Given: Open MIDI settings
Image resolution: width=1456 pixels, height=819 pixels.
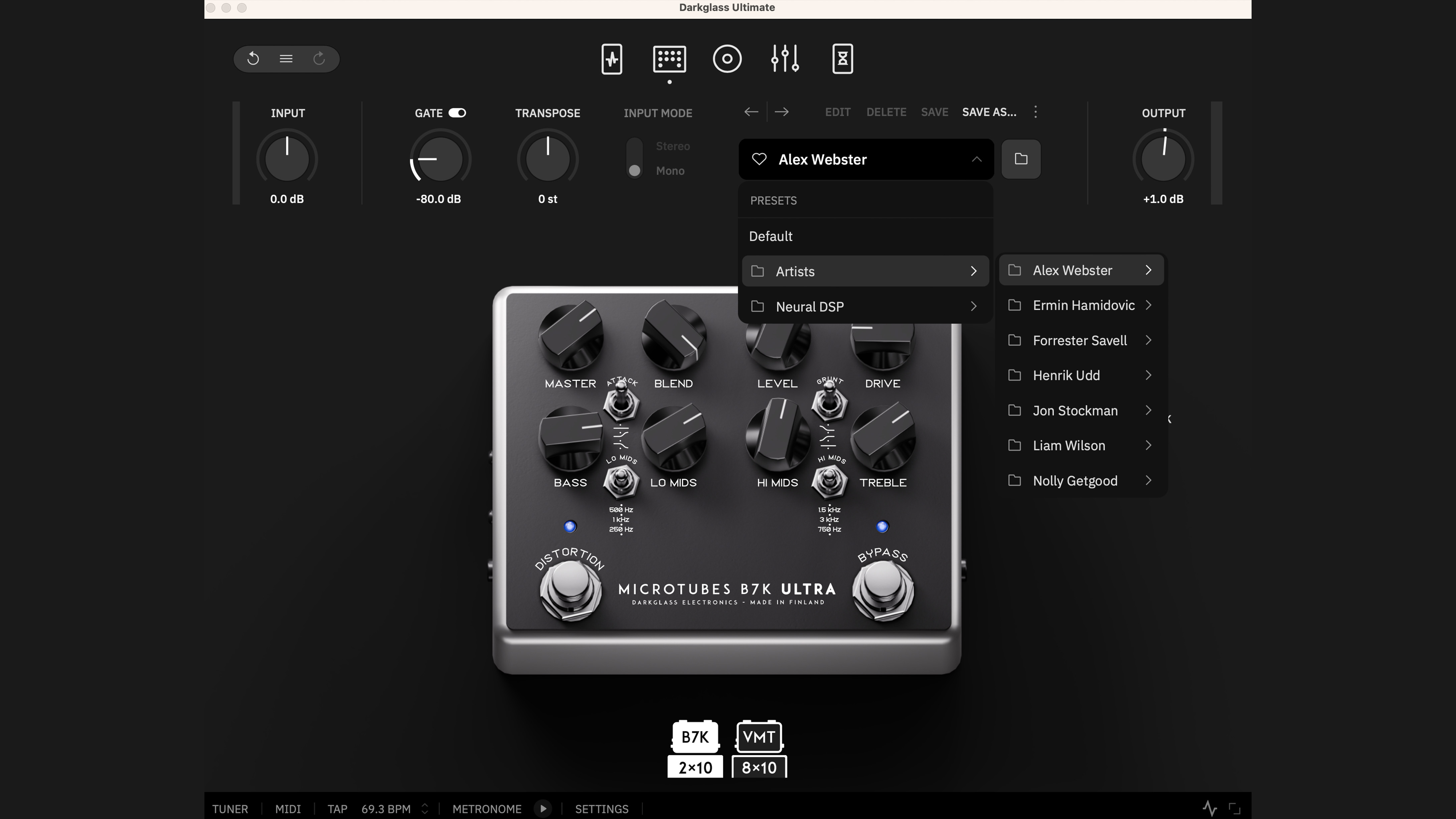Looking at the screenshot, I should 288,809.
